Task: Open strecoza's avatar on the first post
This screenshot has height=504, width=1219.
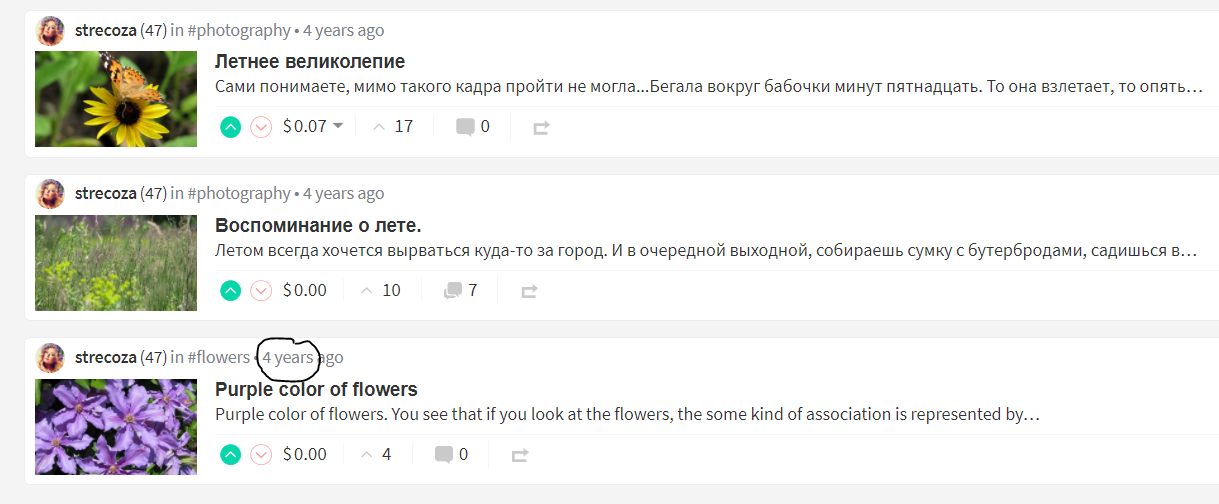Action: (x=51, y=30)
